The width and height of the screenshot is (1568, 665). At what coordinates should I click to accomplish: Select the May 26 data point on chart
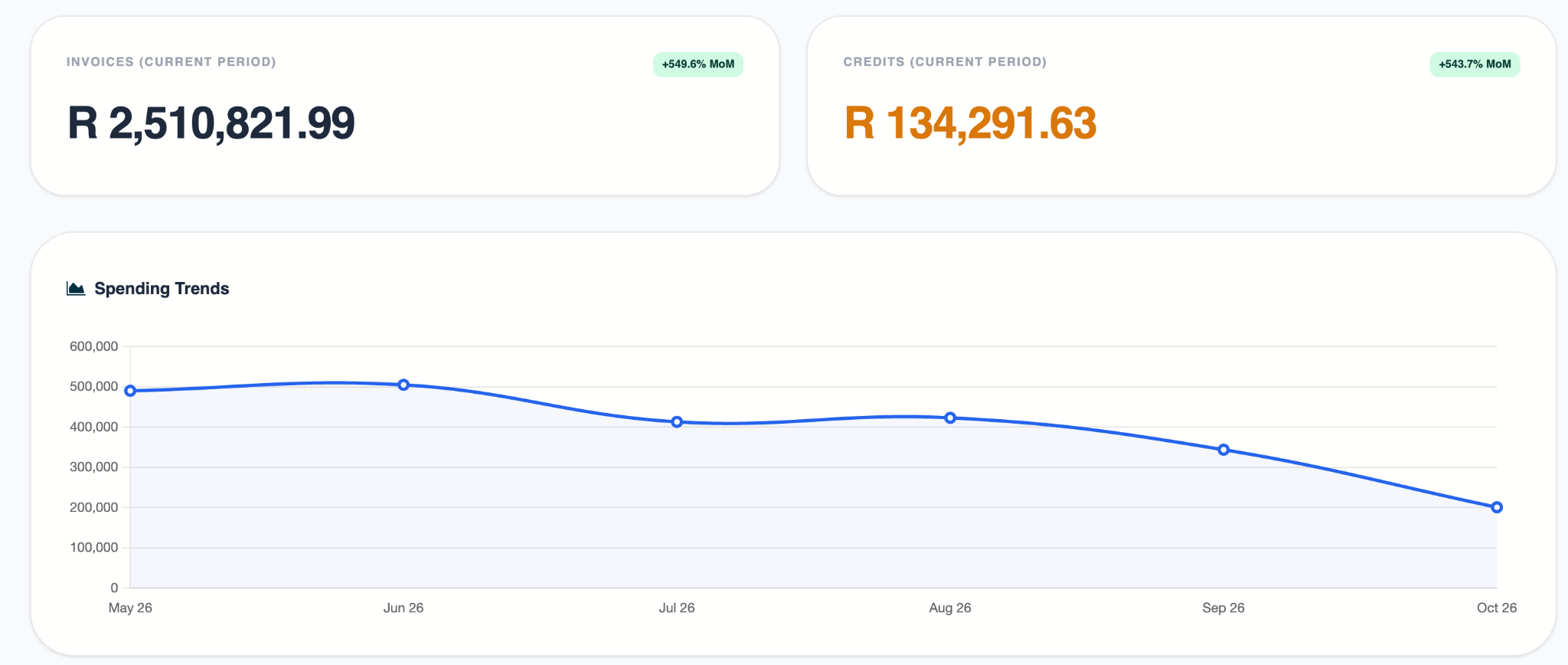click(130, 391)
